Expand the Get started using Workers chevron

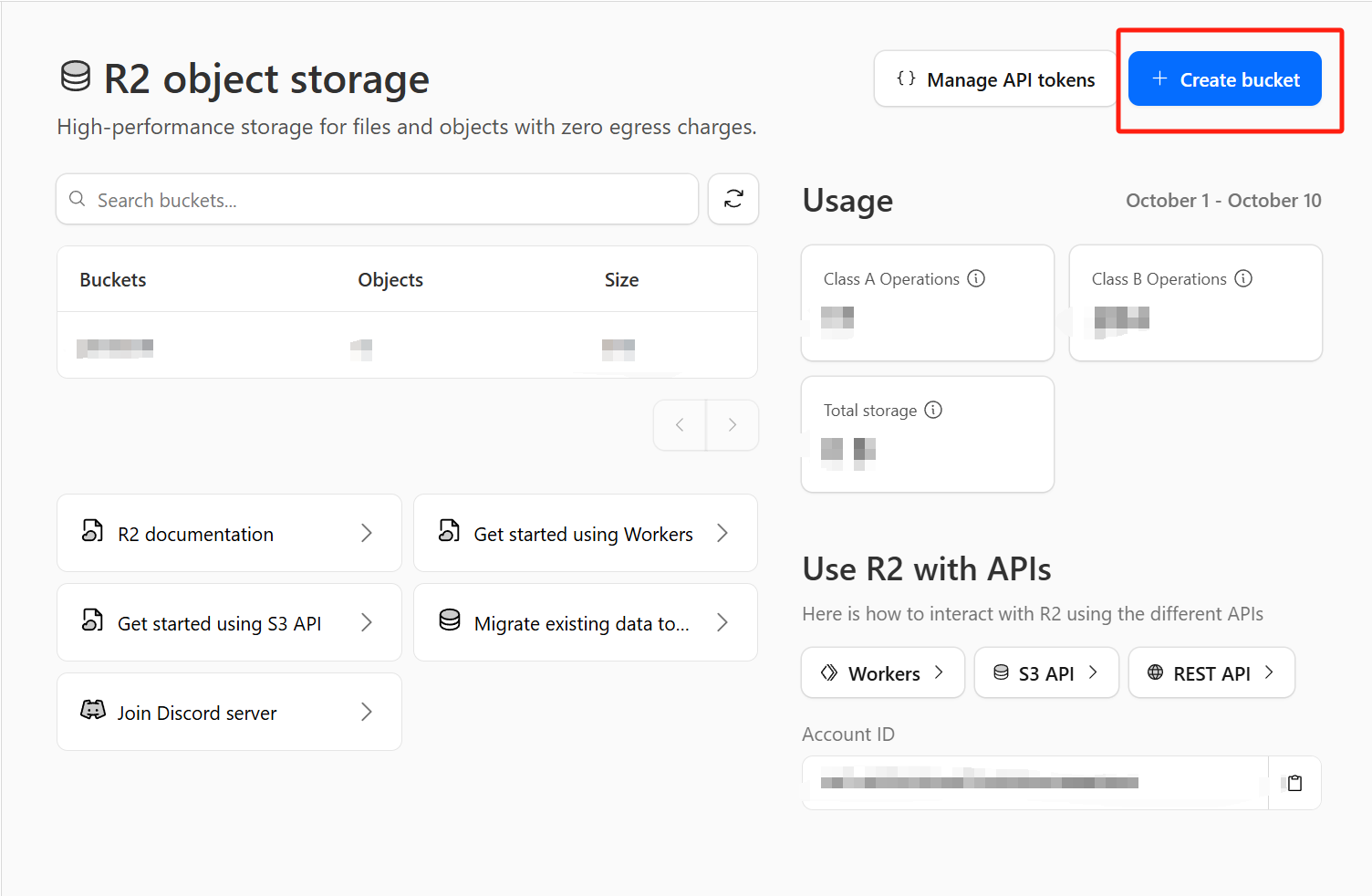tap(722, 533)
